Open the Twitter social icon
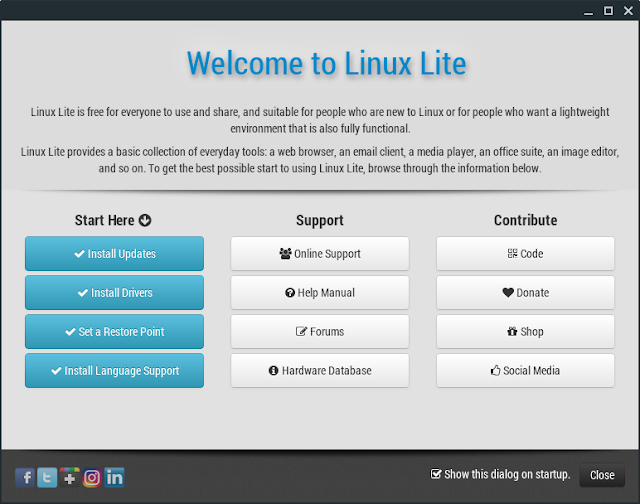Viewport: 640px width, 504px height. (47, 477)
